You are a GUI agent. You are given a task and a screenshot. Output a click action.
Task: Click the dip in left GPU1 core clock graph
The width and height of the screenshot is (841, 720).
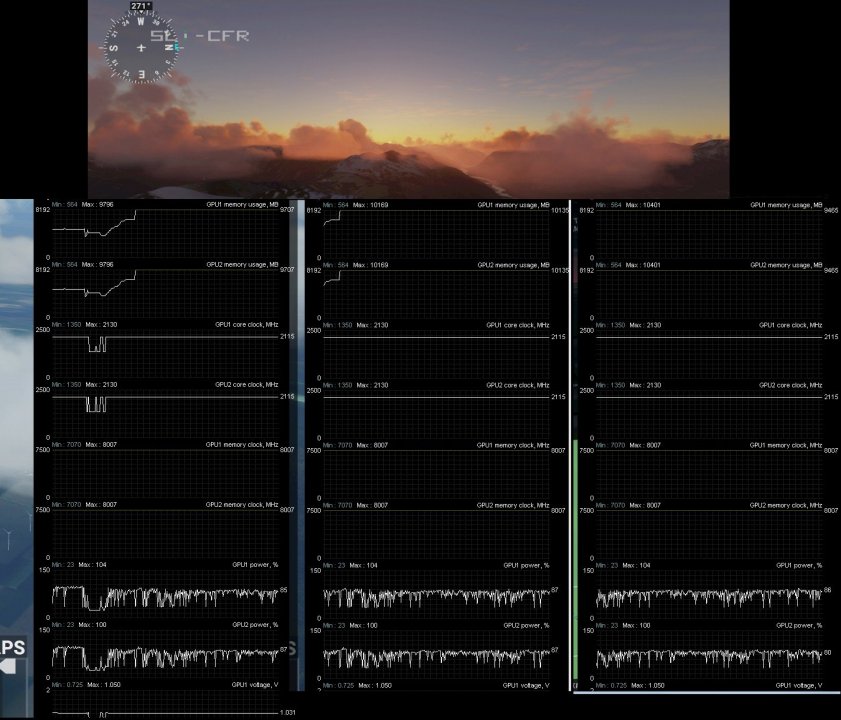(x=96, y=345)
